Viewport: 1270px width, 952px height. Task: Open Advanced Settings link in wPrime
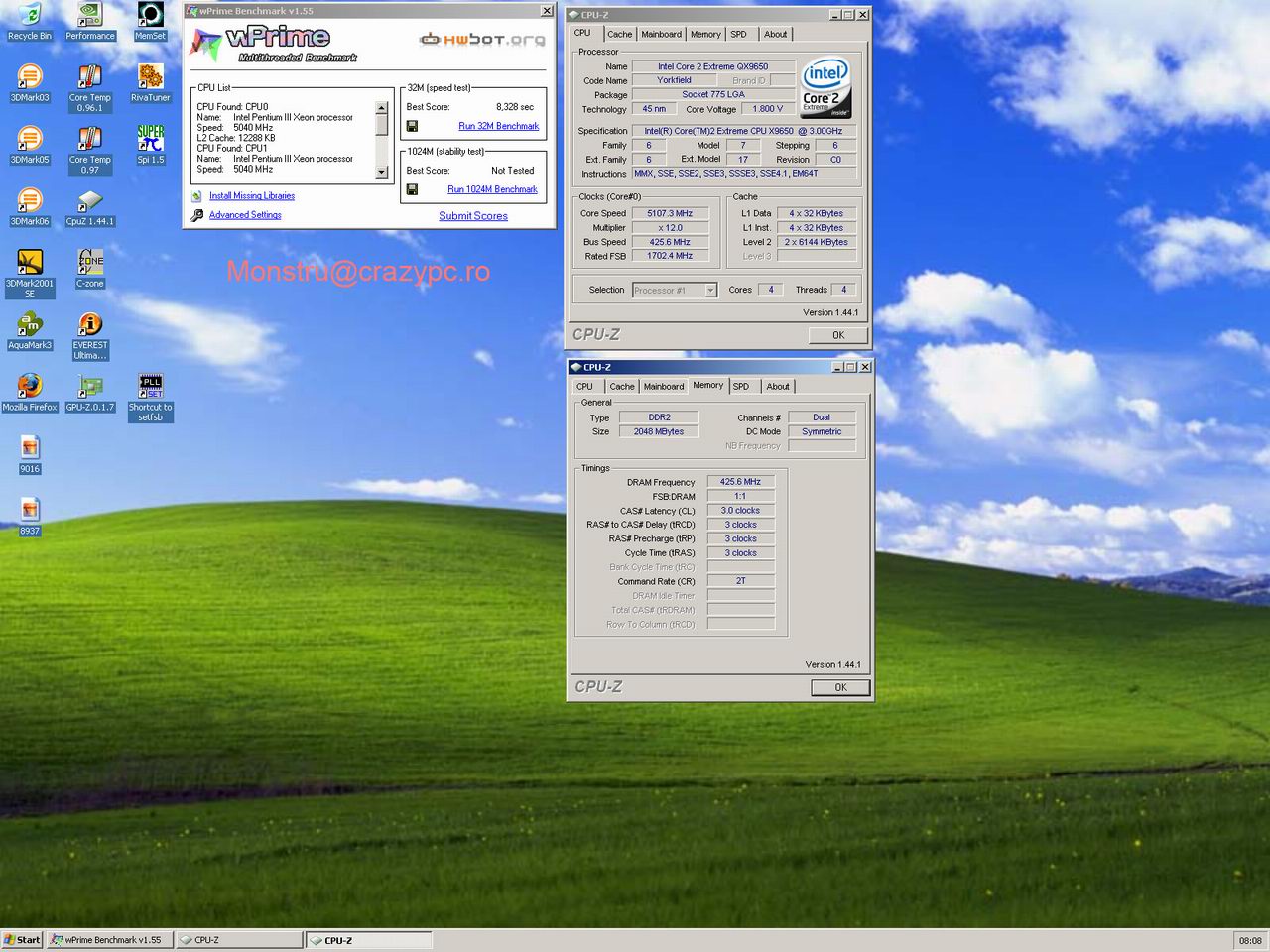click(x=245, y=215)
